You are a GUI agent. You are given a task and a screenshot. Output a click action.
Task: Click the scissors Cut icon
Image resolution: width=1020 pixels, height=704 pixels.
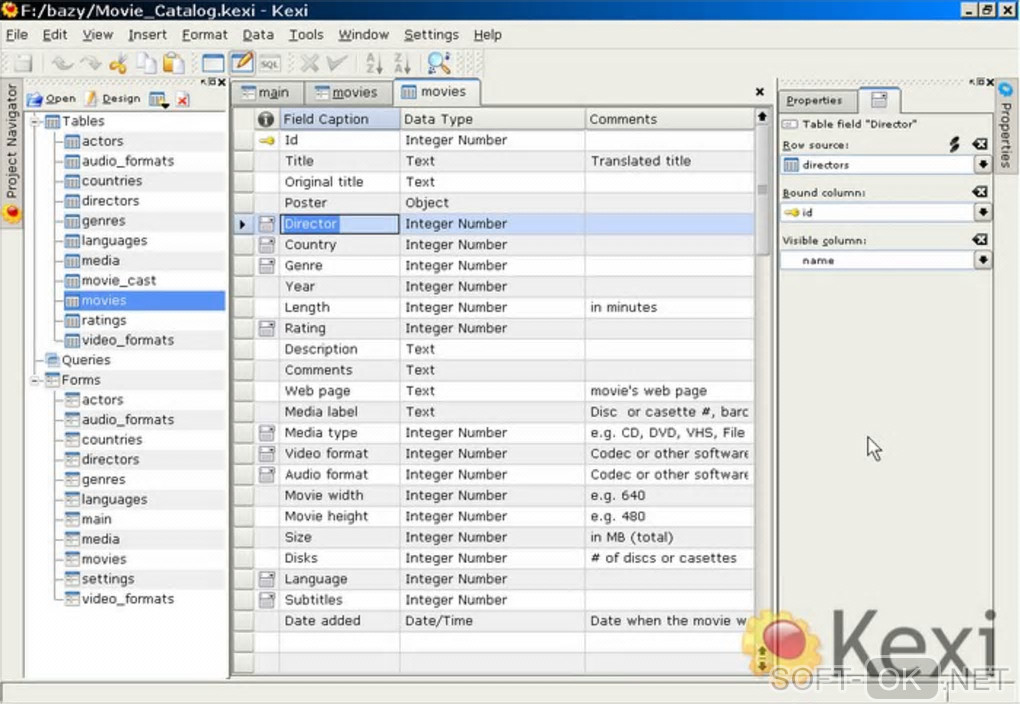click(x=118, y=63)
